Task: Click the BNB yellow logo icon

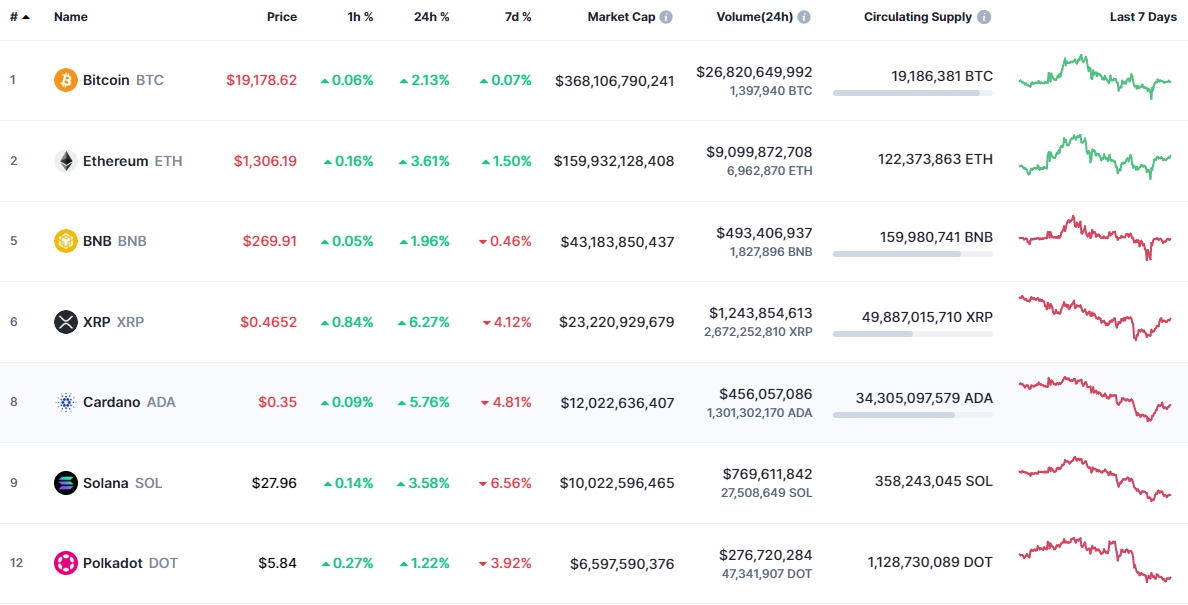Action: [66, 241]
